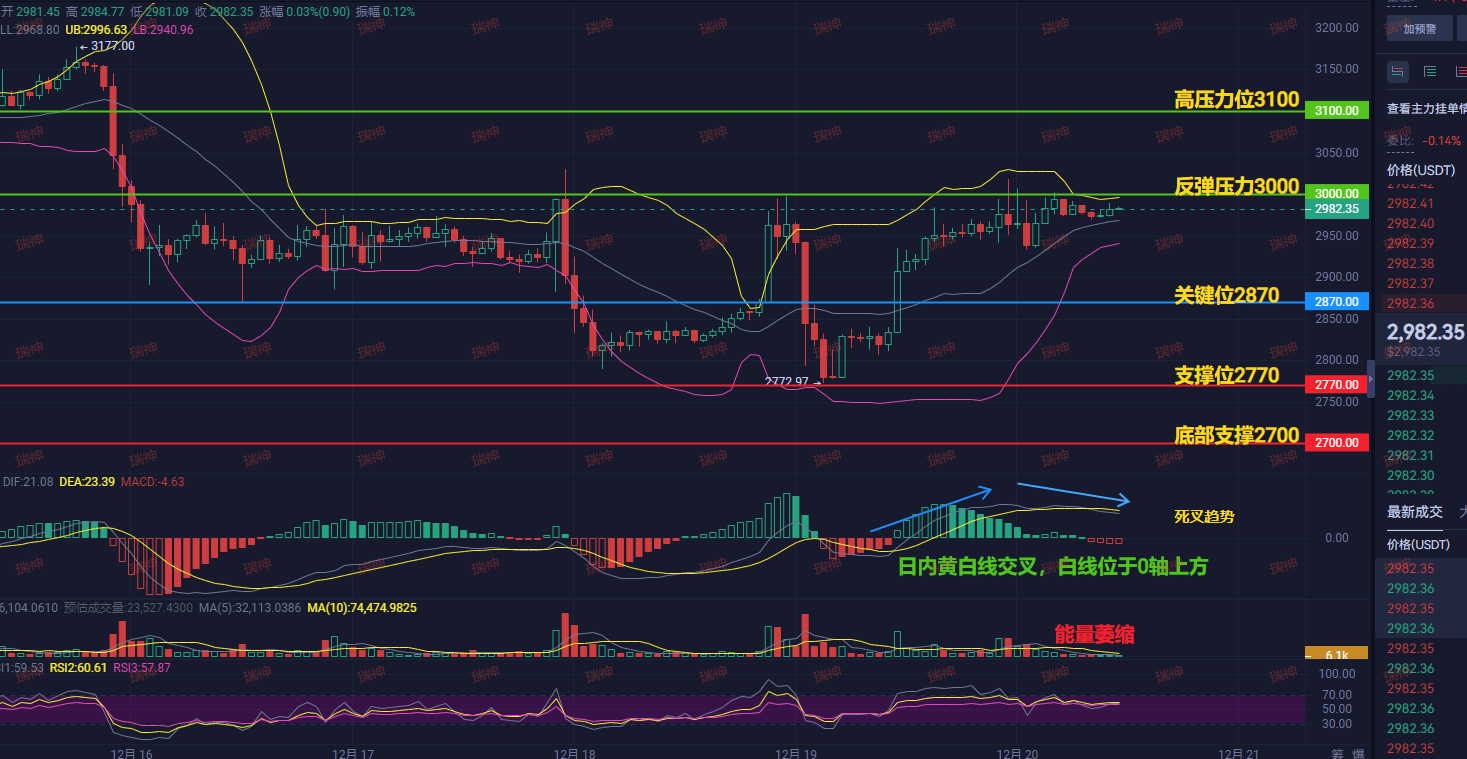Open 查看主力挂单 main force orders link
The height and width of the screenshot is (759, 1467).
tap(1427, 109)
